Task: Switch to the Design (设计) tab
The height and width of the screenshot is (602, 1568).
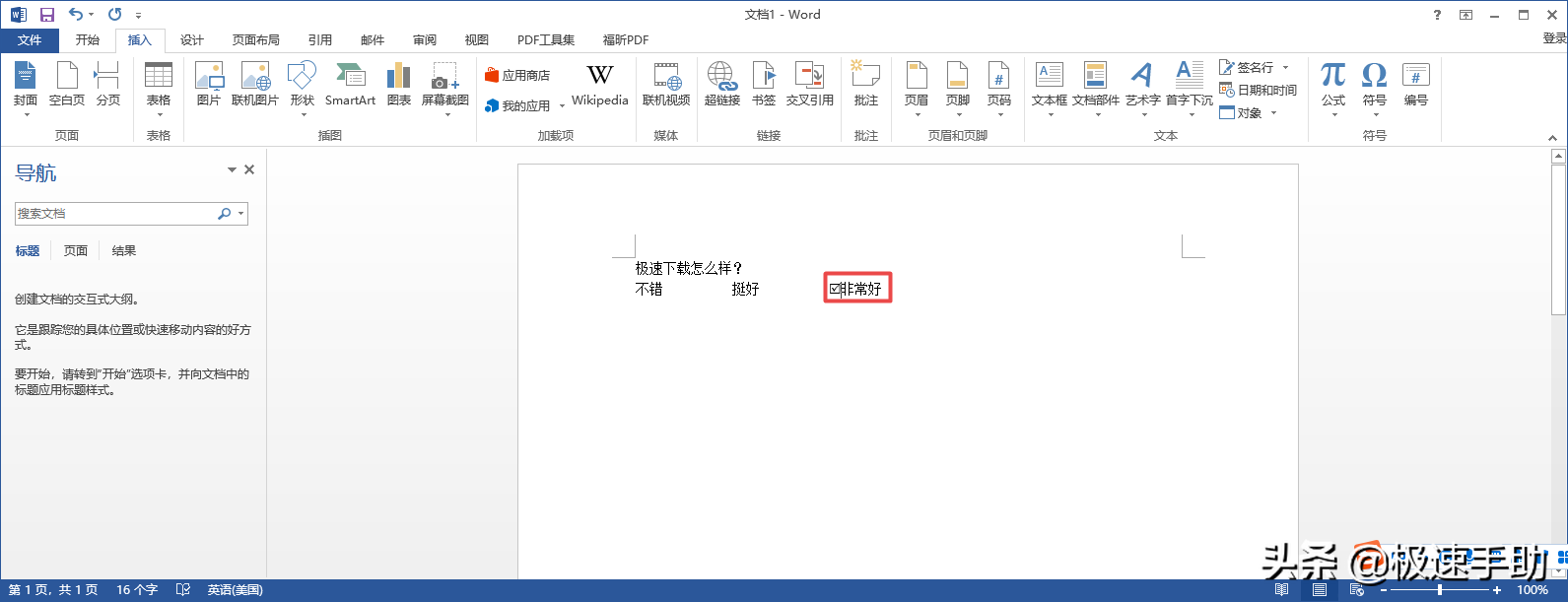Action: click(192, 40)
